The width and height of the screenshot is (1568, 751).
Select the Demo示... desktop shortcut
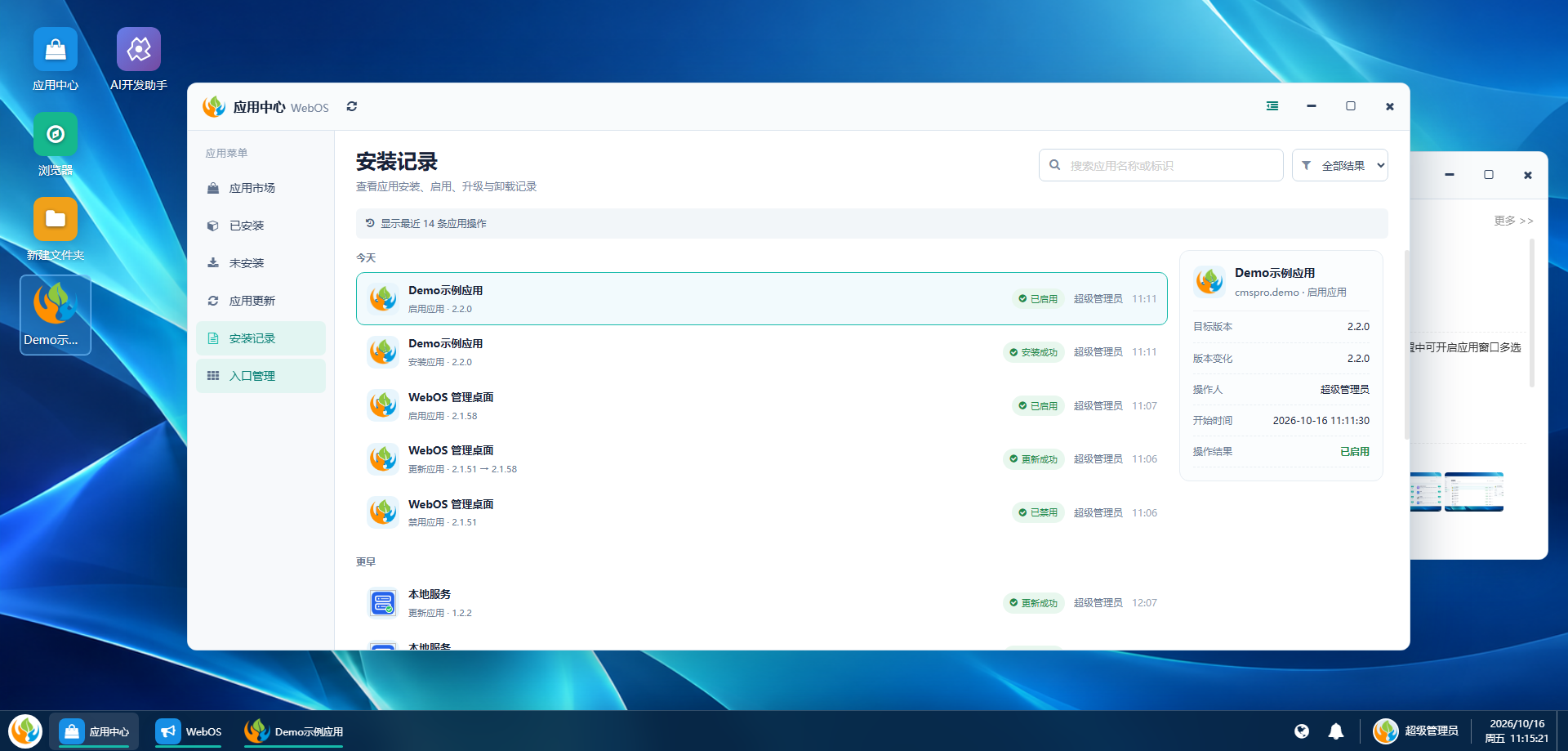56,315
